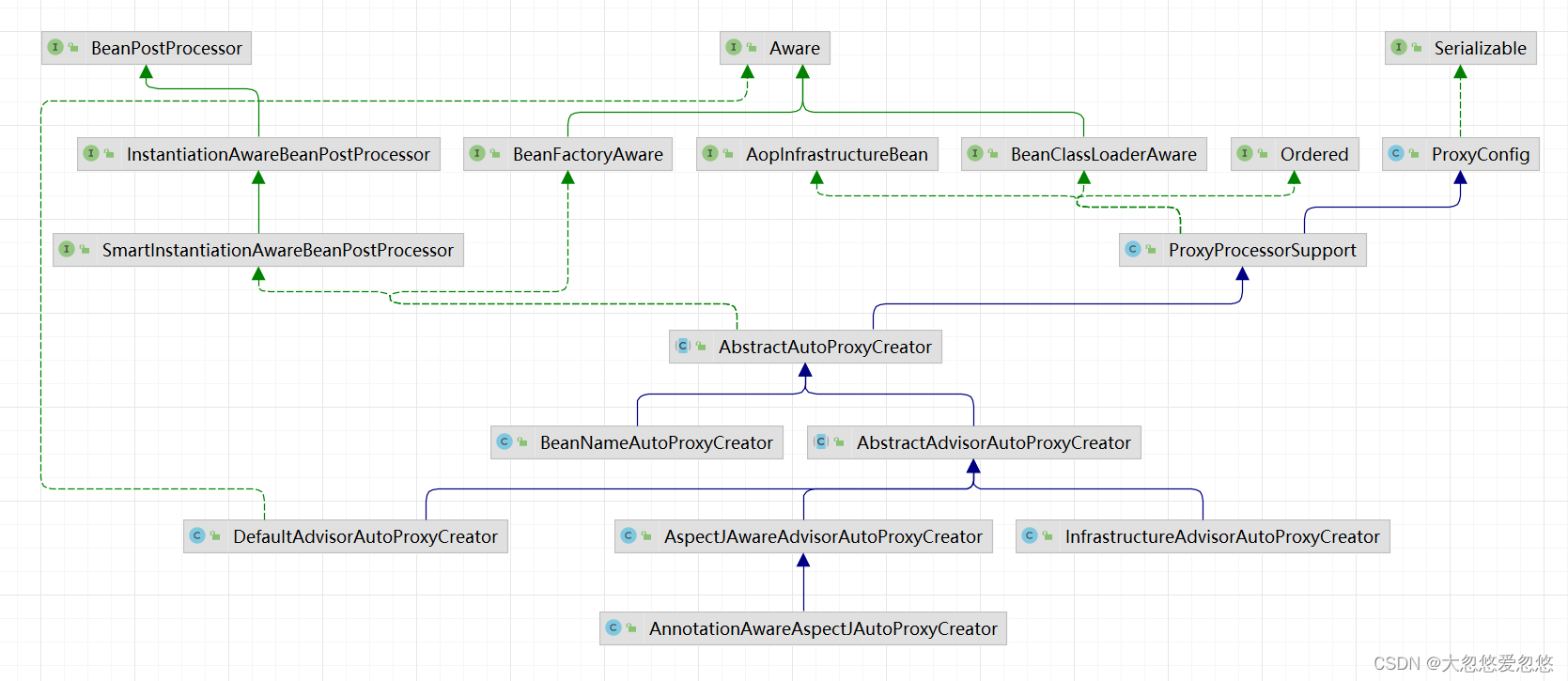This screenshot has height=681, width=1568.
Task: Select the ProxyConfig node label
Action: click(1481, 154)
